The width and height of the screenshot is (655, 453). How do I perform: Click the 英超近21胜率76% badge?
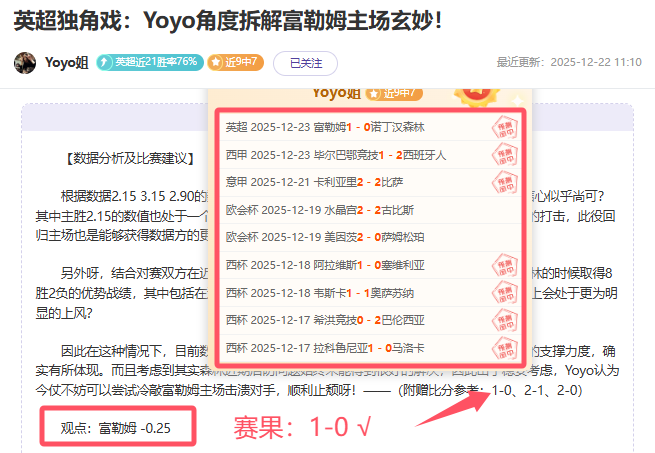(148, 63)
